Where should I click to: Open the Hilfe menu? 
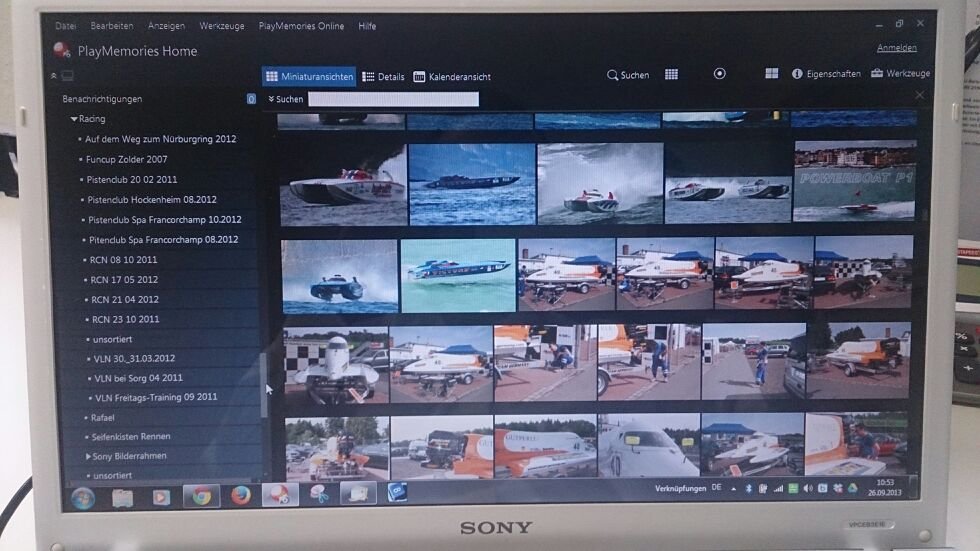[367, 26]
